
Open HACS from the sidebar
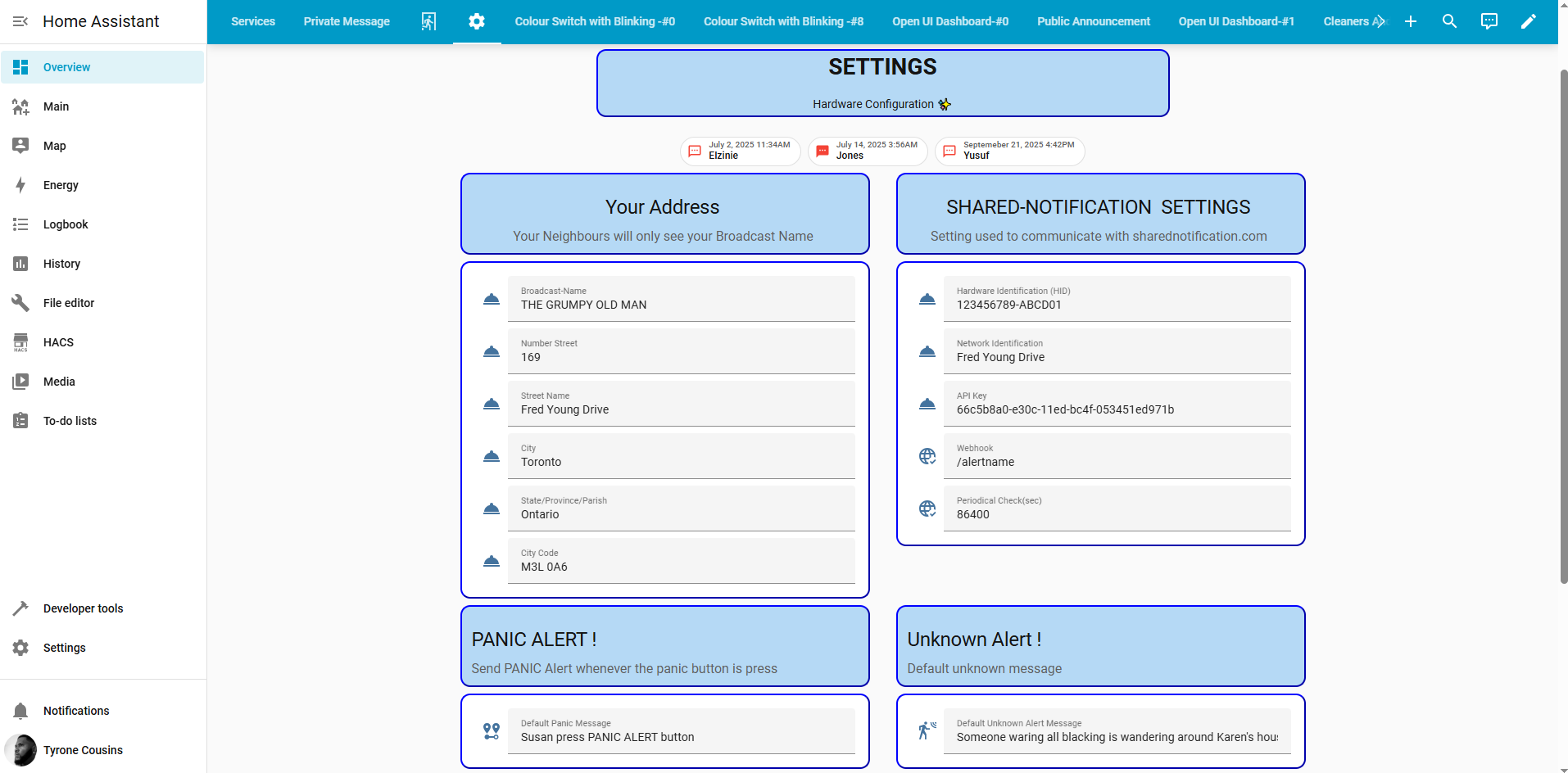[x=58, y=342]
